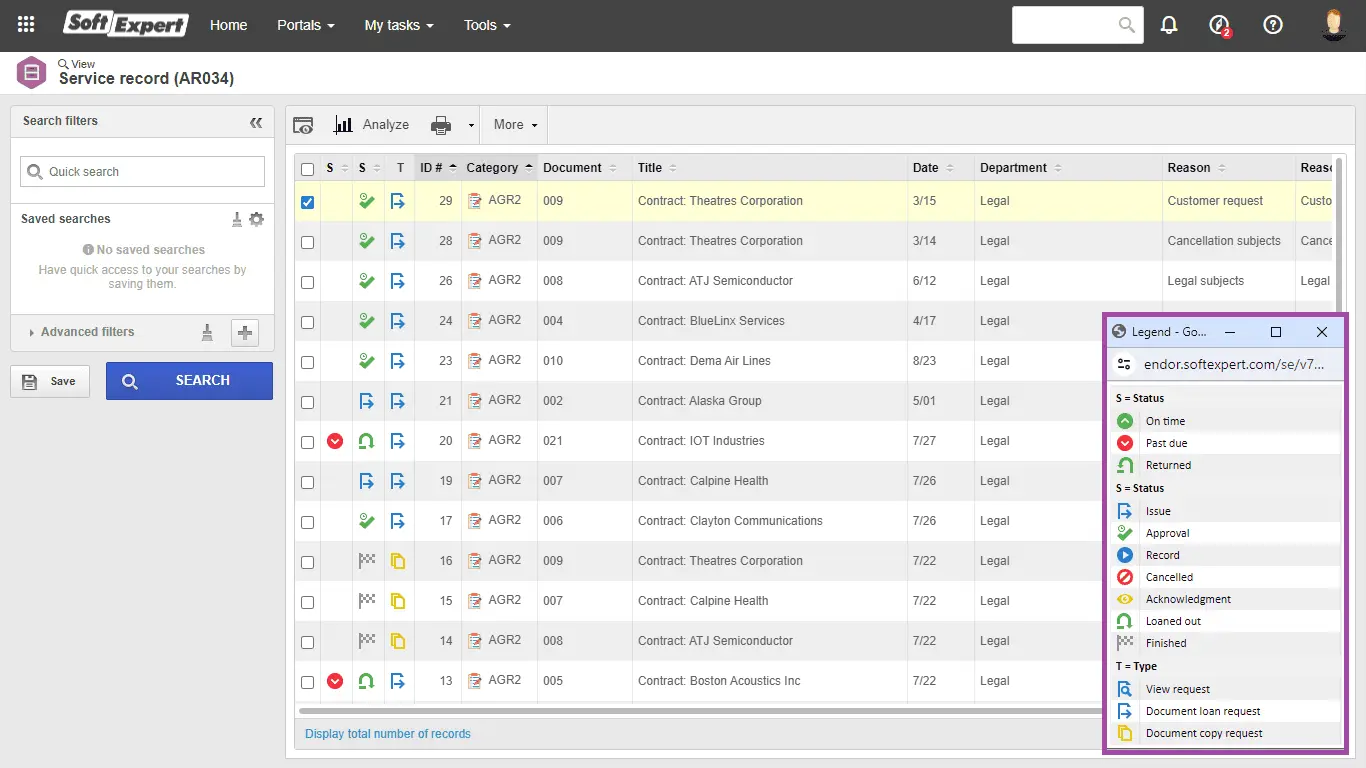This screenshot has width=1366, height=768.
Task: Click the saved searches gear icon
Action: click(257, 219)
